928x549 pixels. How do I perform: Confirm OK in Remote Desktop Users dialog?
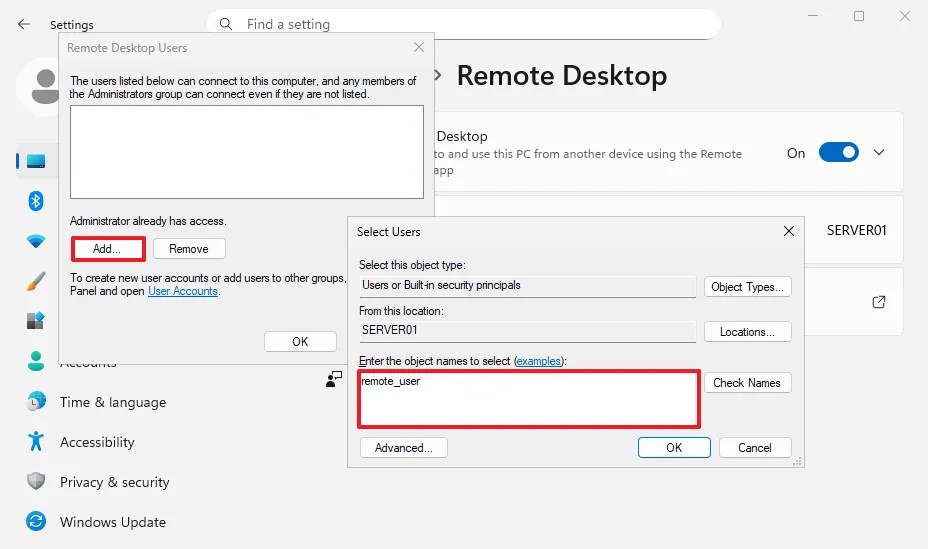coord(300,342)
